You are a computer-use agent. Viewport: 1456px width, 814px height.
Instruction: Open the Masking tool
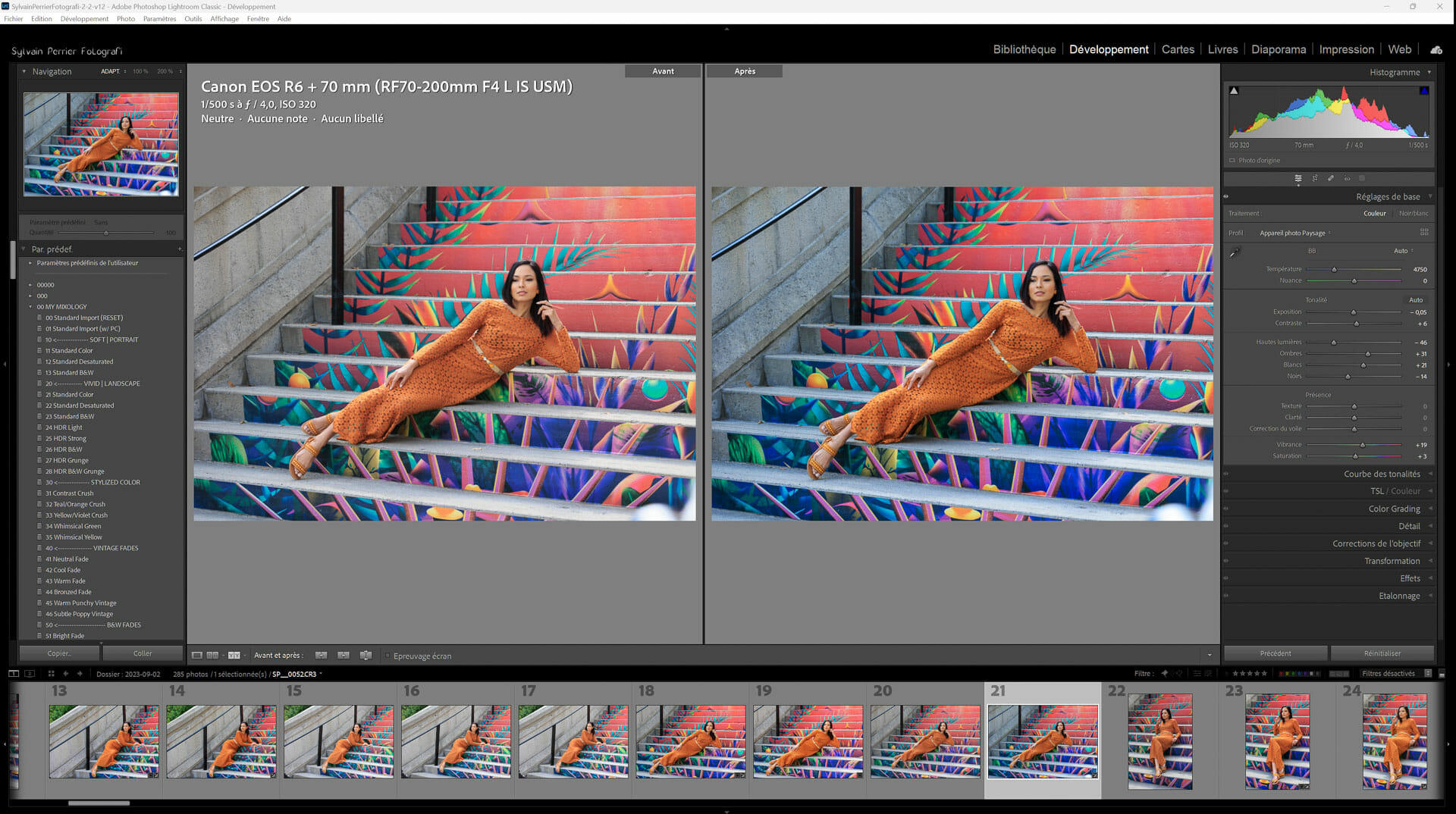tap(1362, 178)
